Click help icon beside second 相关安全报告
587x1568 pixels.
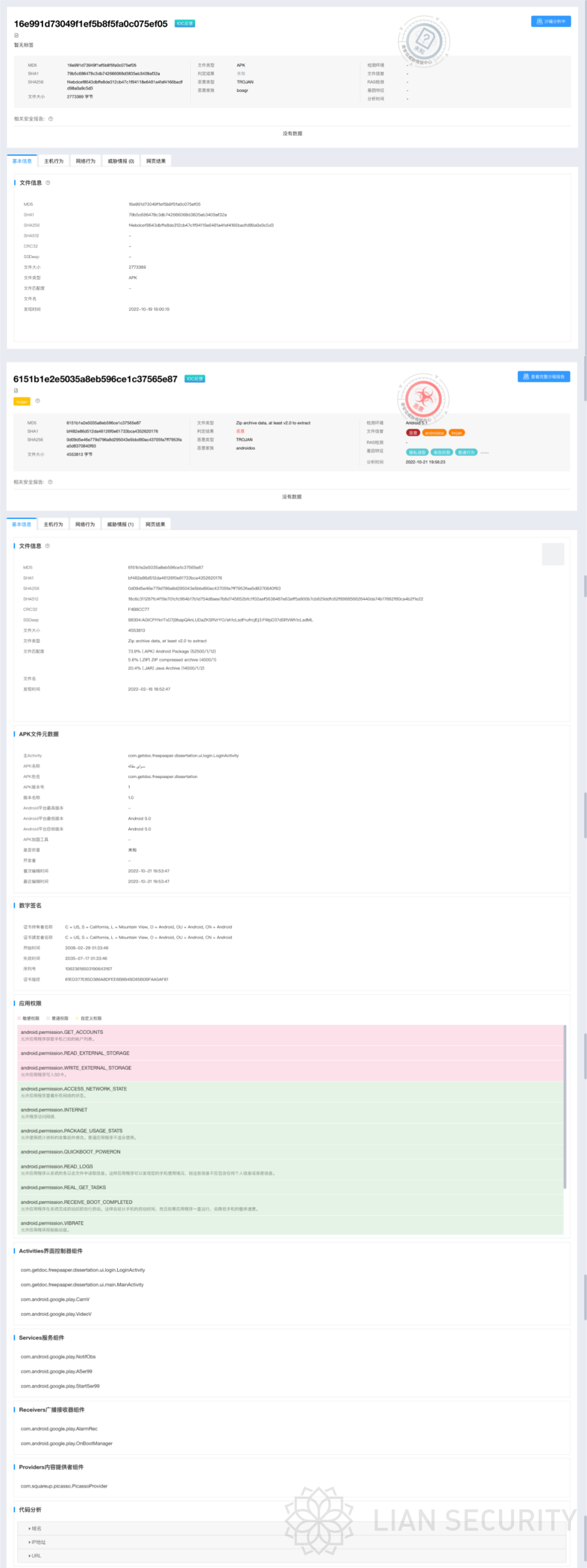tap(50, 482)
